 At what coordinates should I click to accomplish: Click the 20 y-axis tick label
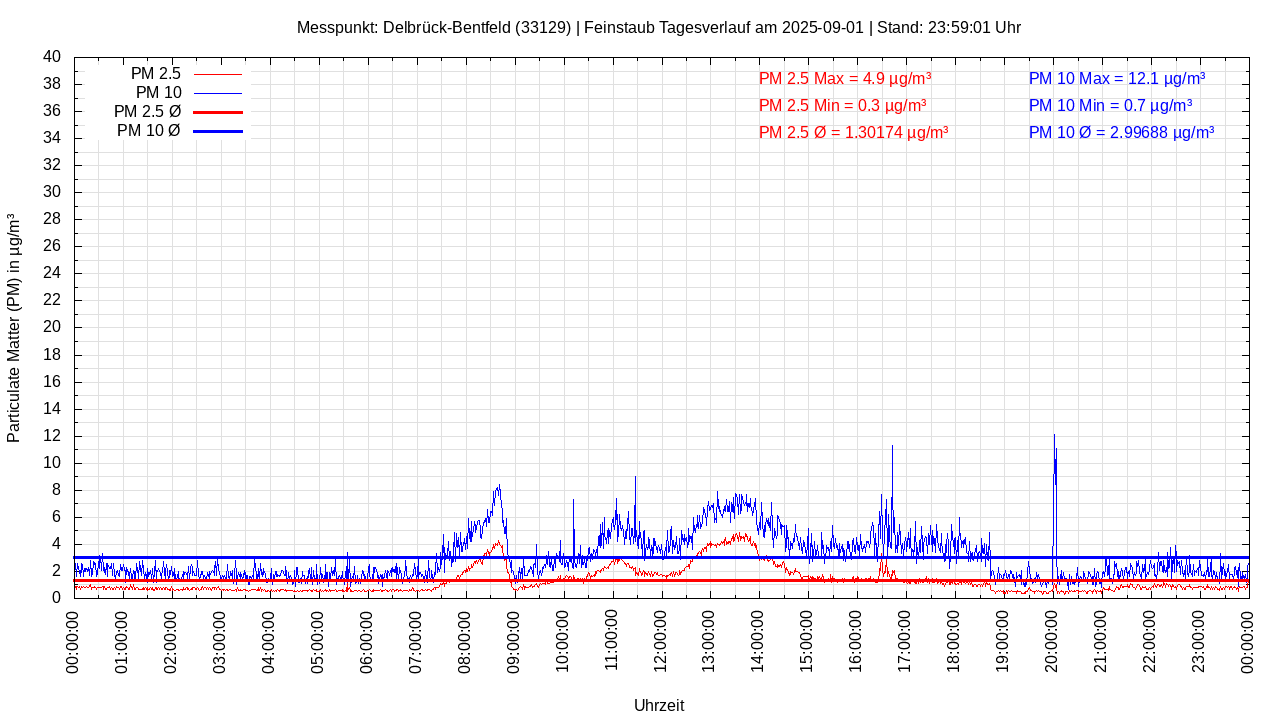(x=52, y=327)
